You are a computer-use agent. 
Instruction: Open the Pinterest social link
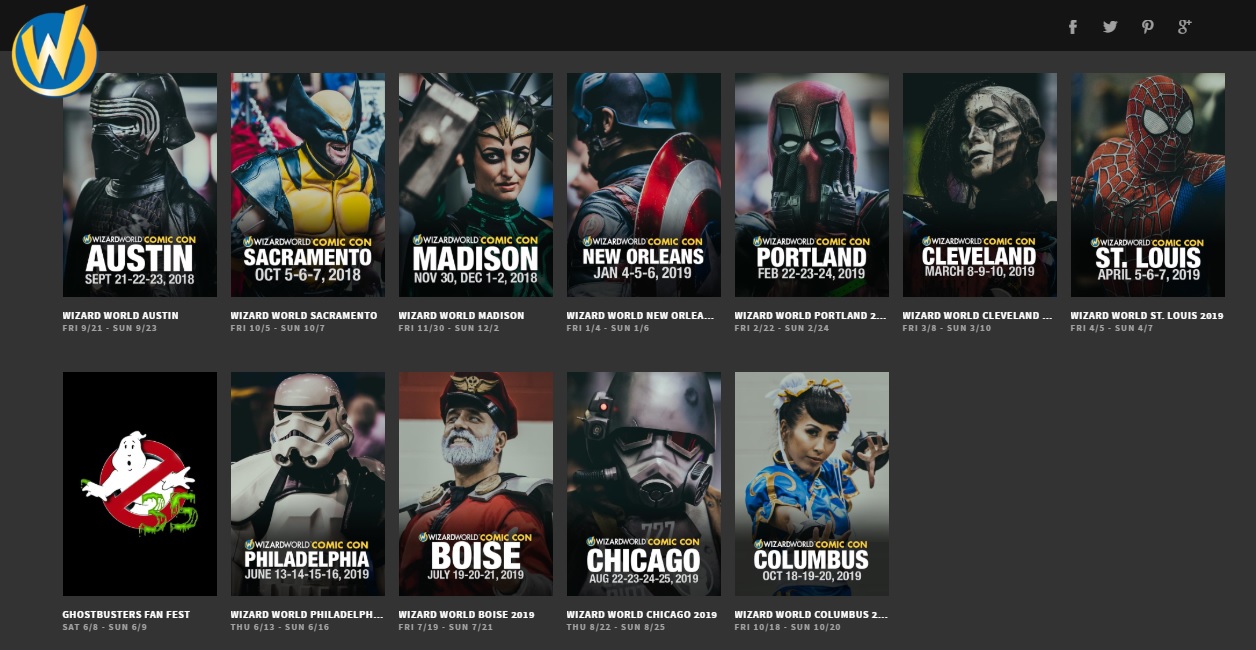coord(1147,27)
